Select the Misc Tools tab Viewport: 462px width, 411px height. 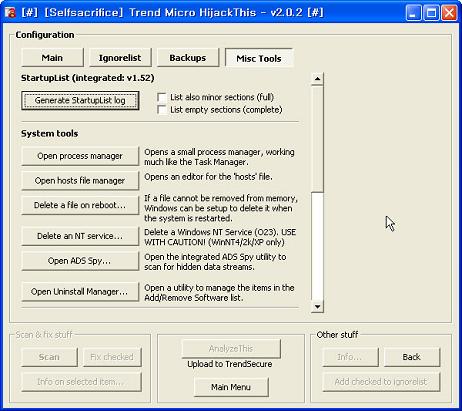(259, 58)
